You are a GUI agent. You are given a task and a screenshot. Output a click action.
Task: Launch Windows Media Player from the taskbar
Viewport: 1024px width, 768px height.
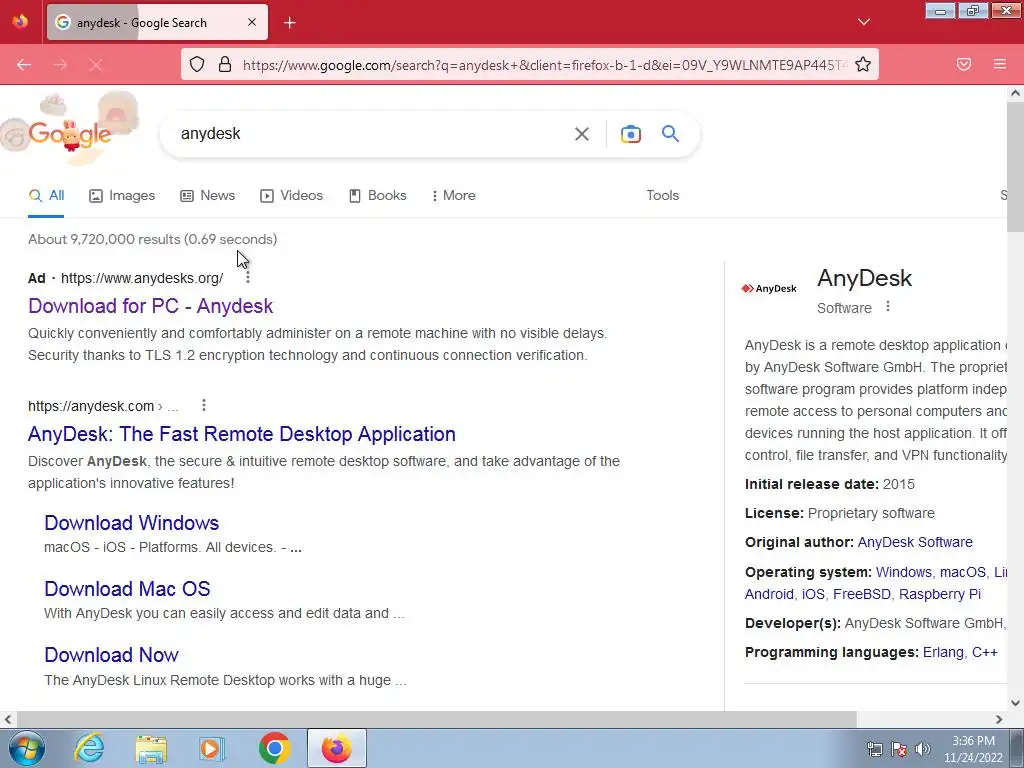click(212, 748)
